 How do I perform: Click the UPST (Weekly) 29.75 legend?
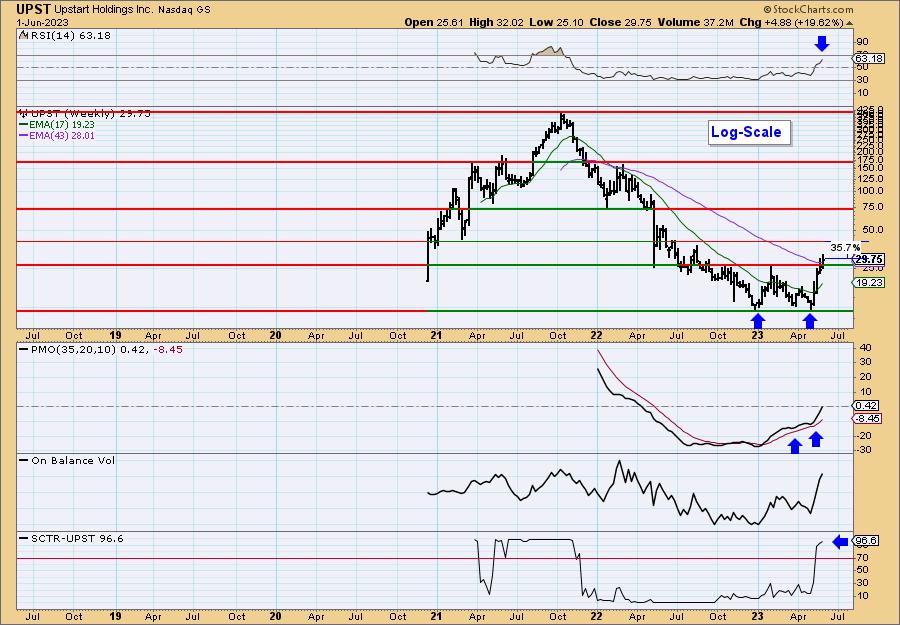tap(91, 114)
